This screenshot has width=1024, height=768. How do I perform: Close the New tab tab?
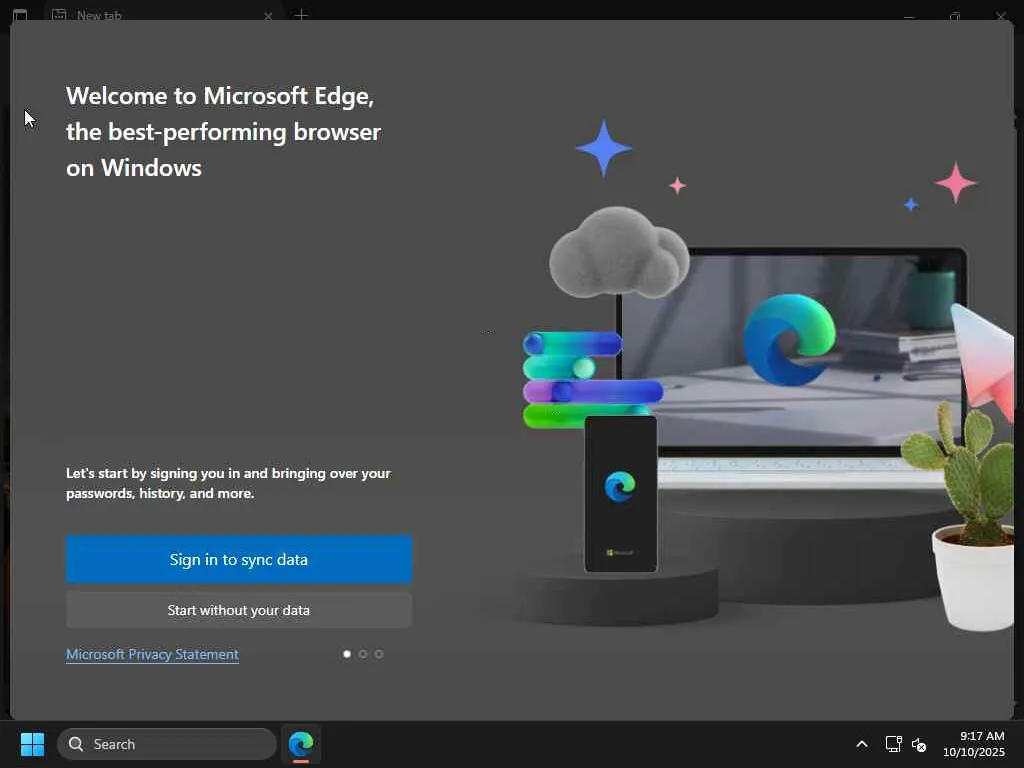[x=268, y=16]
